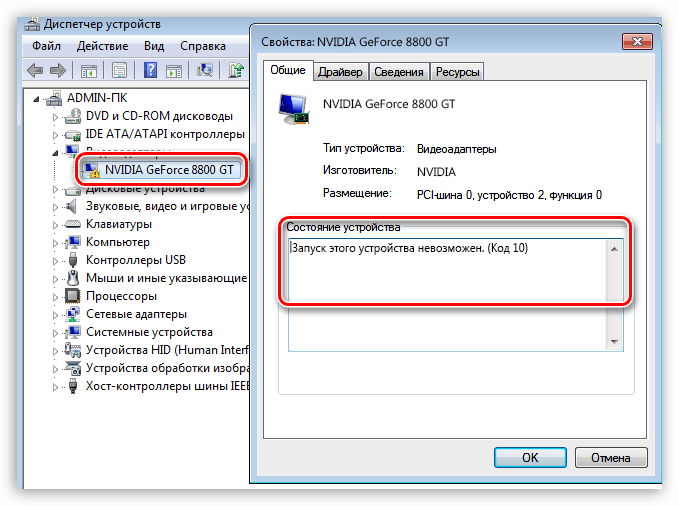This screenshot has height=506, width=679.
Task: Switch to the Драйвер tab
Action: (x=340, y=72)
